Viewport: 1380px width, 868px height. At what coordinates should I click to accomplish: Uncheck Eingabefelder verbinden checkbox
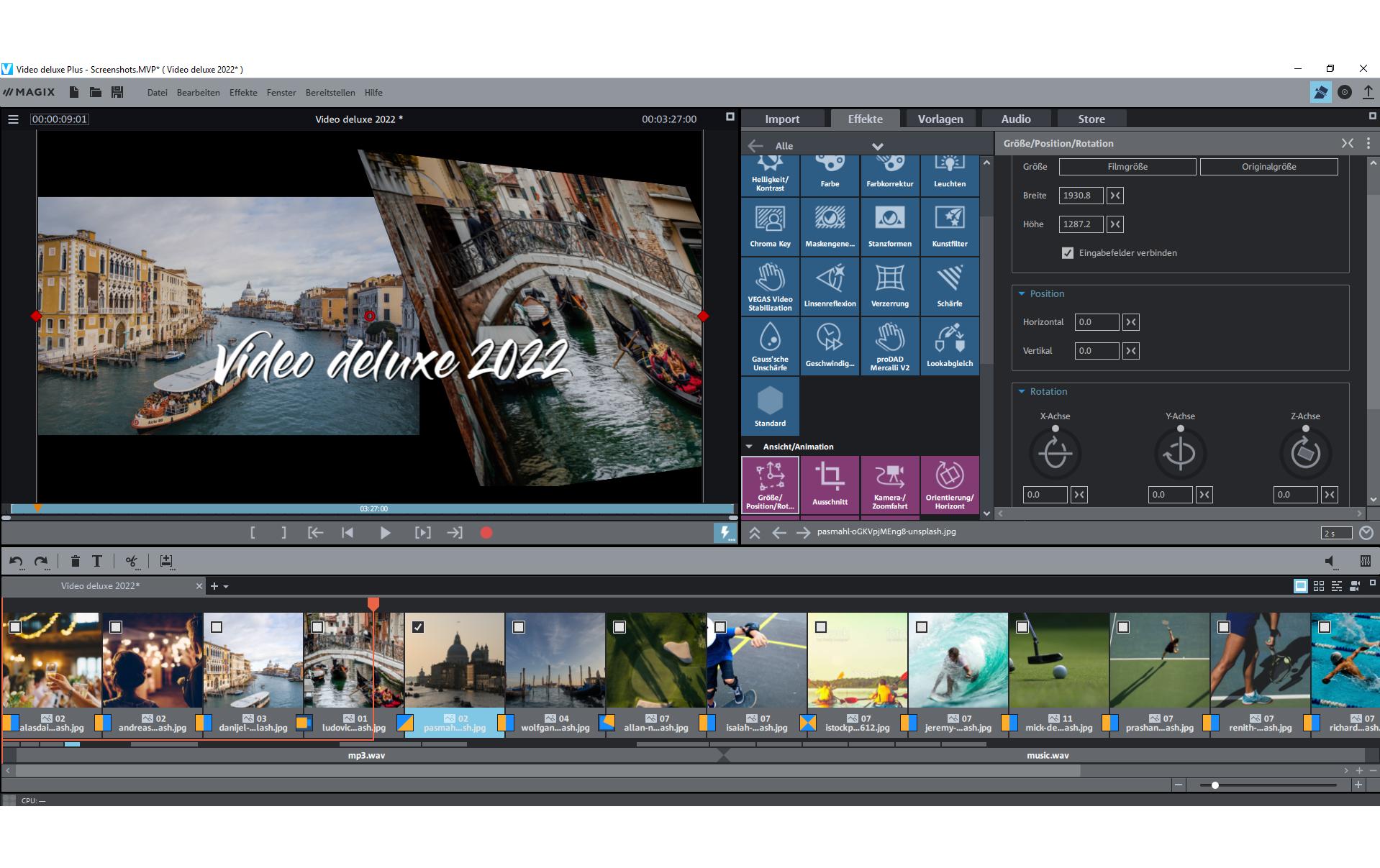pos(1068,253)
